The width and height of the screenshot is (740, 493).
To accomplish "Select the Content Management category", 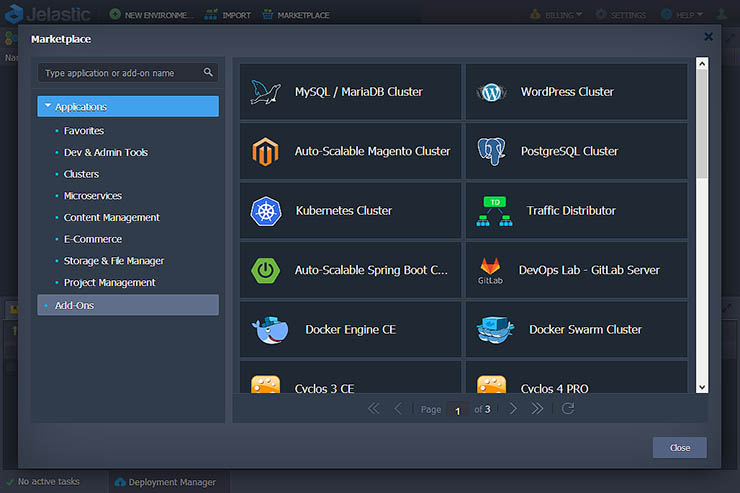I will click(111, 218).
